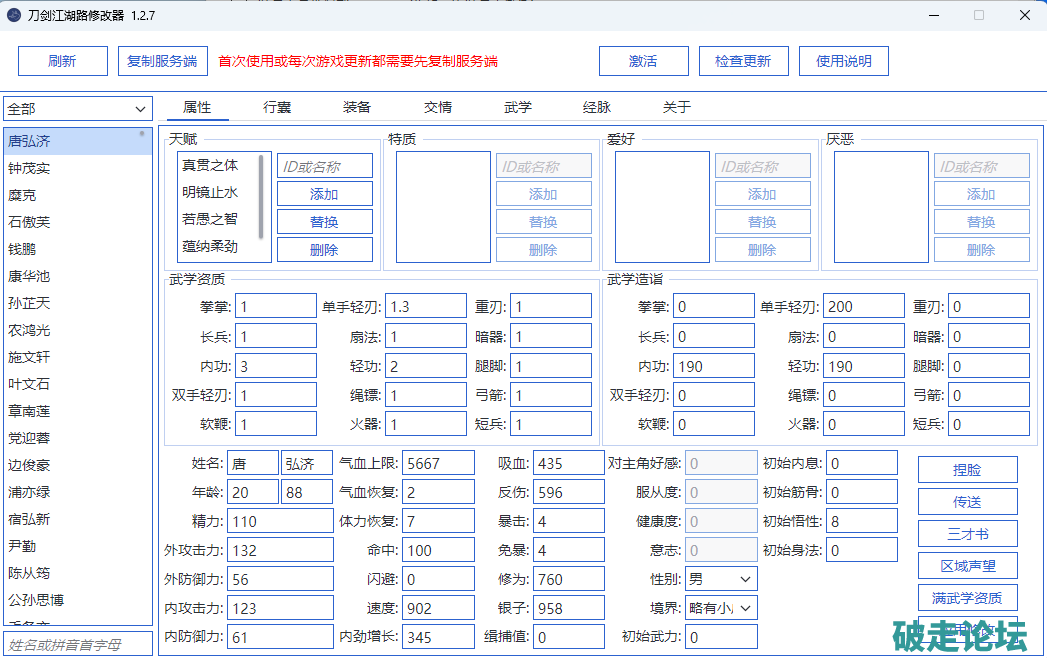Open the 武学 tab
Viewport: 1047px width, 658px height.
[517, 107]
